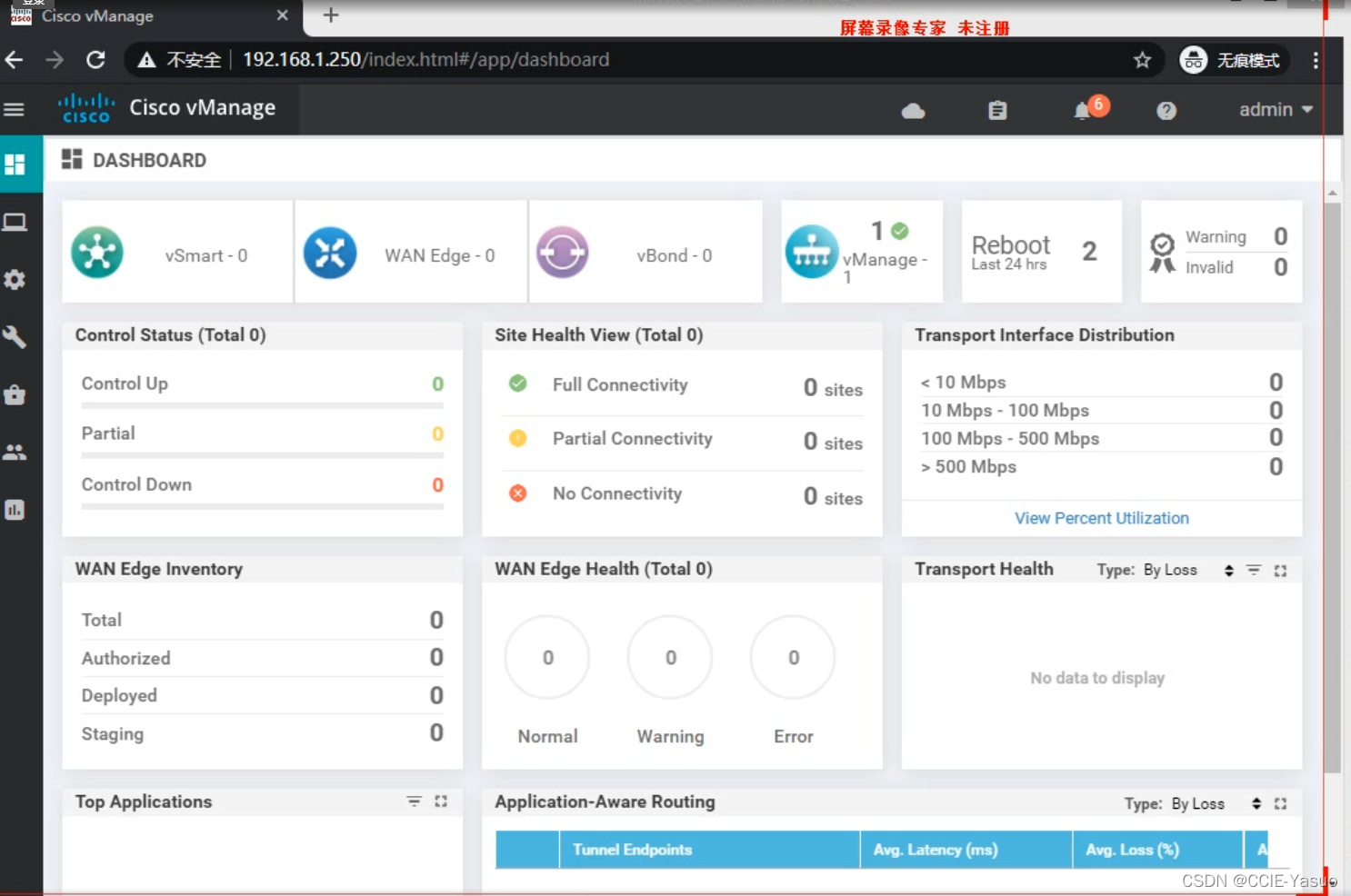Change Transport Health type By Loss
Viewport: 1351px width, 896px height.
(x=1188, y=571)
